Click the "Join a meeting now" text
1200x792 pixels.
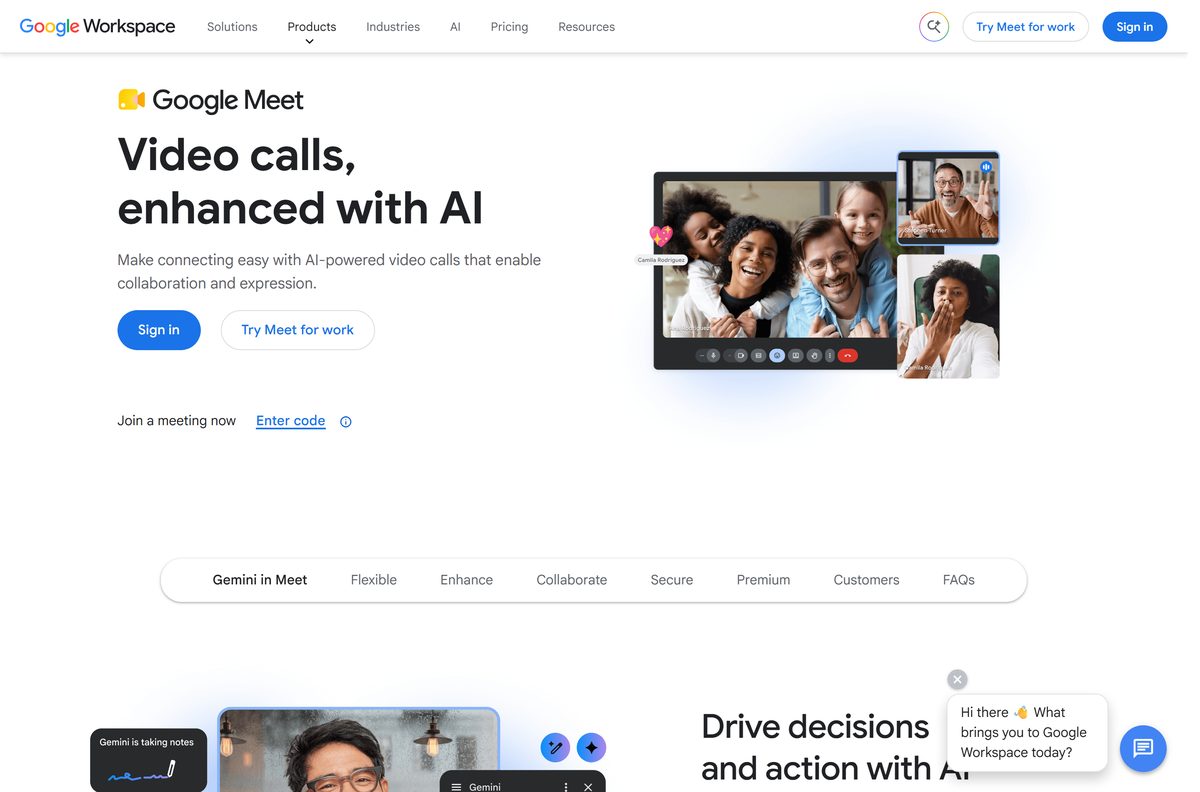click(177, 421)
